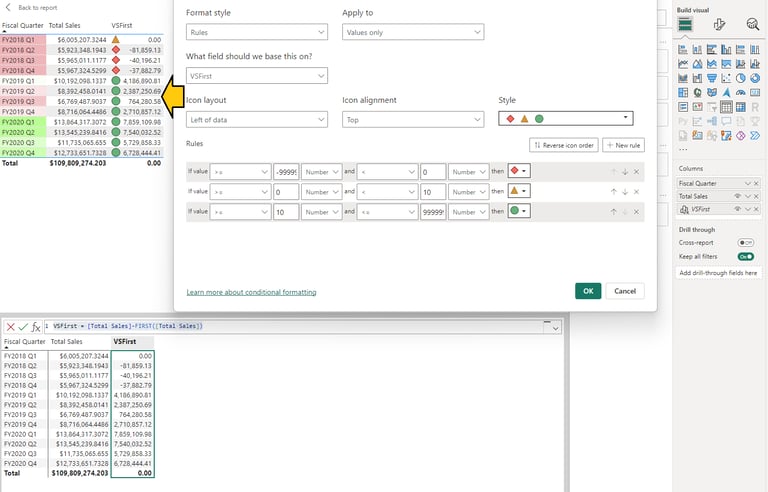Commit the formula with the checkmark

pyautogui.click(x=23, y=327)
